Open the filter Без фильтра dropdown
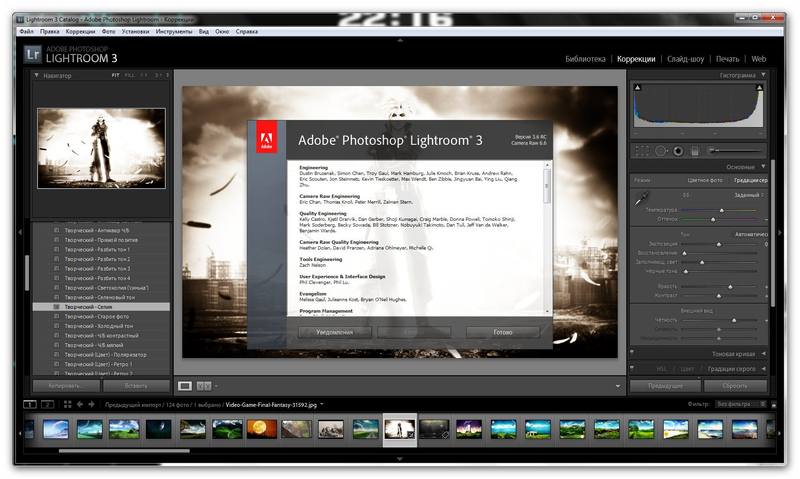The width and height of the screenshot is (800, 479). click(x=741, y=405)
